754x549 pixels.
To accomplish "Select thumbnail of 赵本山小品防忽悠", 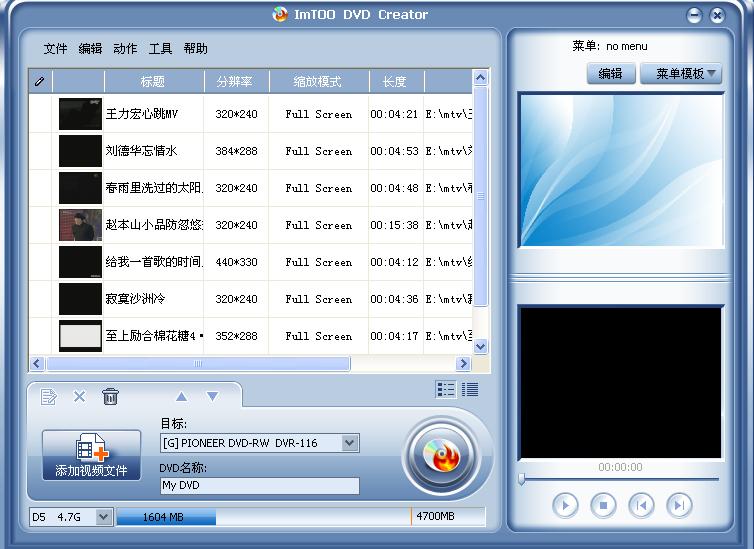I will 80,225.
